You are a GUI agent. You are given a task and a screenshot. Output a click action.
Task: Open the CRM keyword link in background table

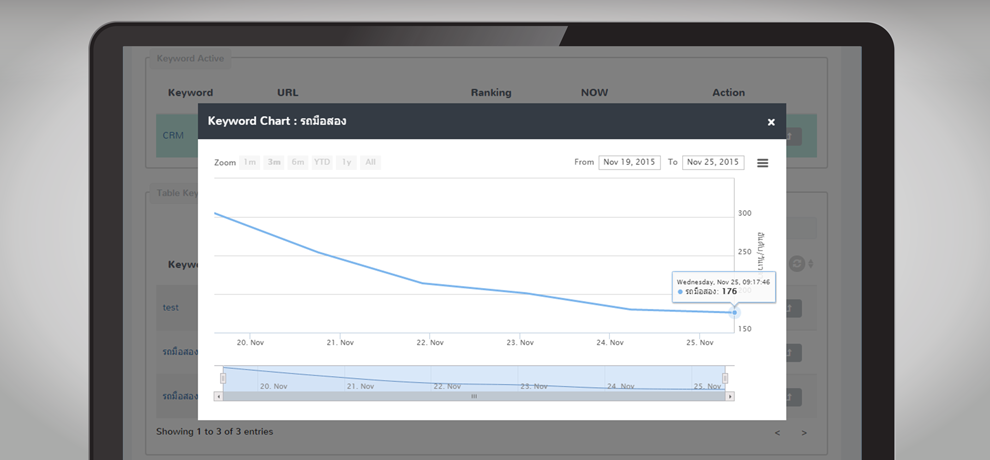pos(173,136)
